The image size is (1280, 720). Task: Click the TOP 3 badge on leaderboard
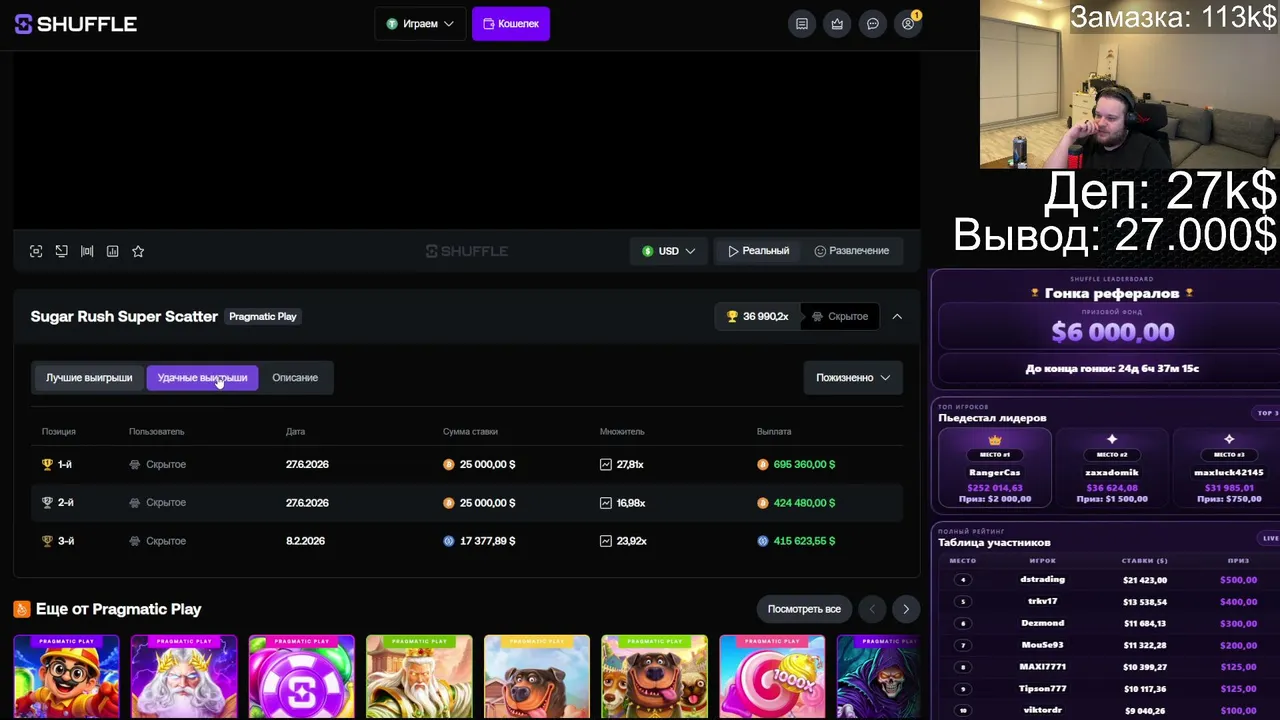coord(1267,413)
